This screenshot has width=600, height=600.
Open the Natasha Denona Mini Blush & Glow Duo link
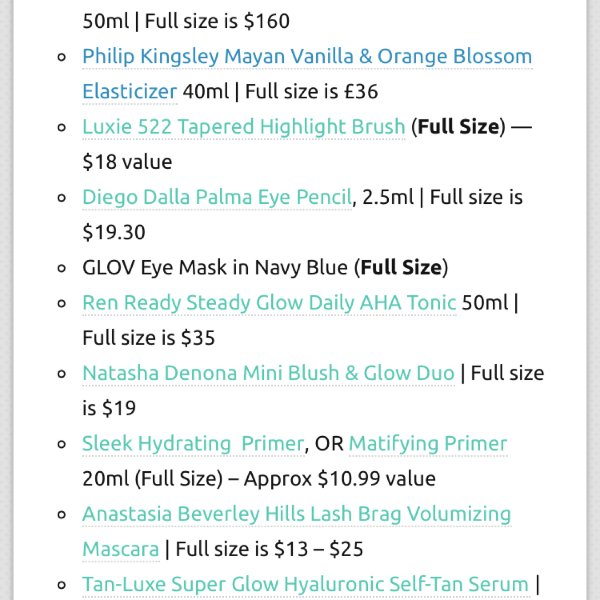268,373
